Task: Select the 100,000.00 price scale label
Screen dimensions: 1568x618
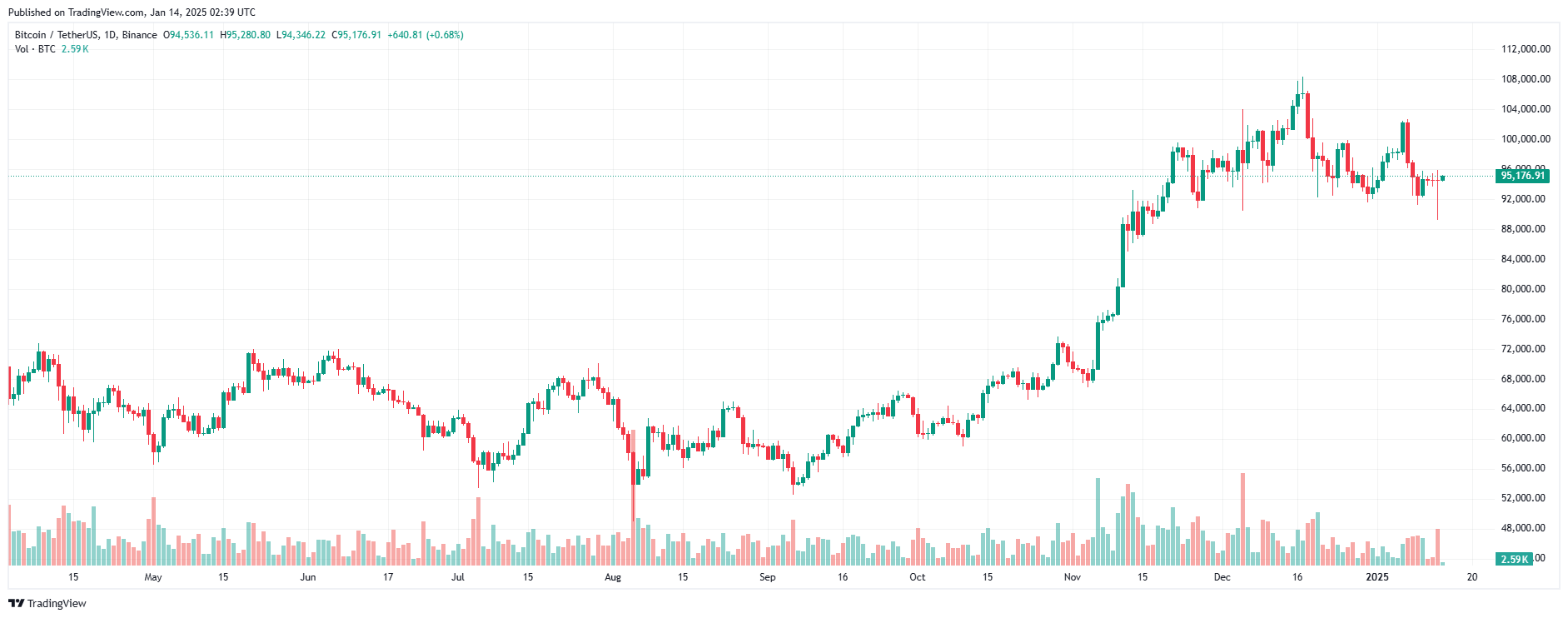Action: 1526,139
